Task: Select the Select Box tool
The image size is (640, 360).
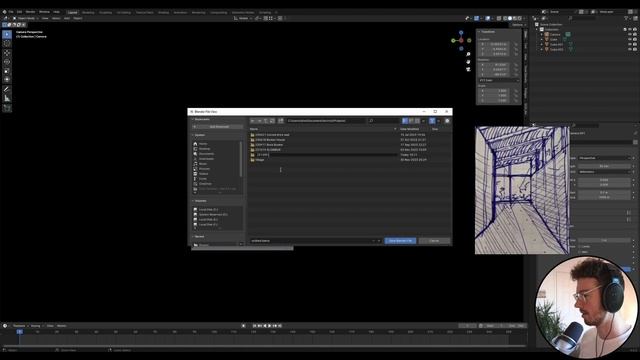Action: [x=7, y=34]
